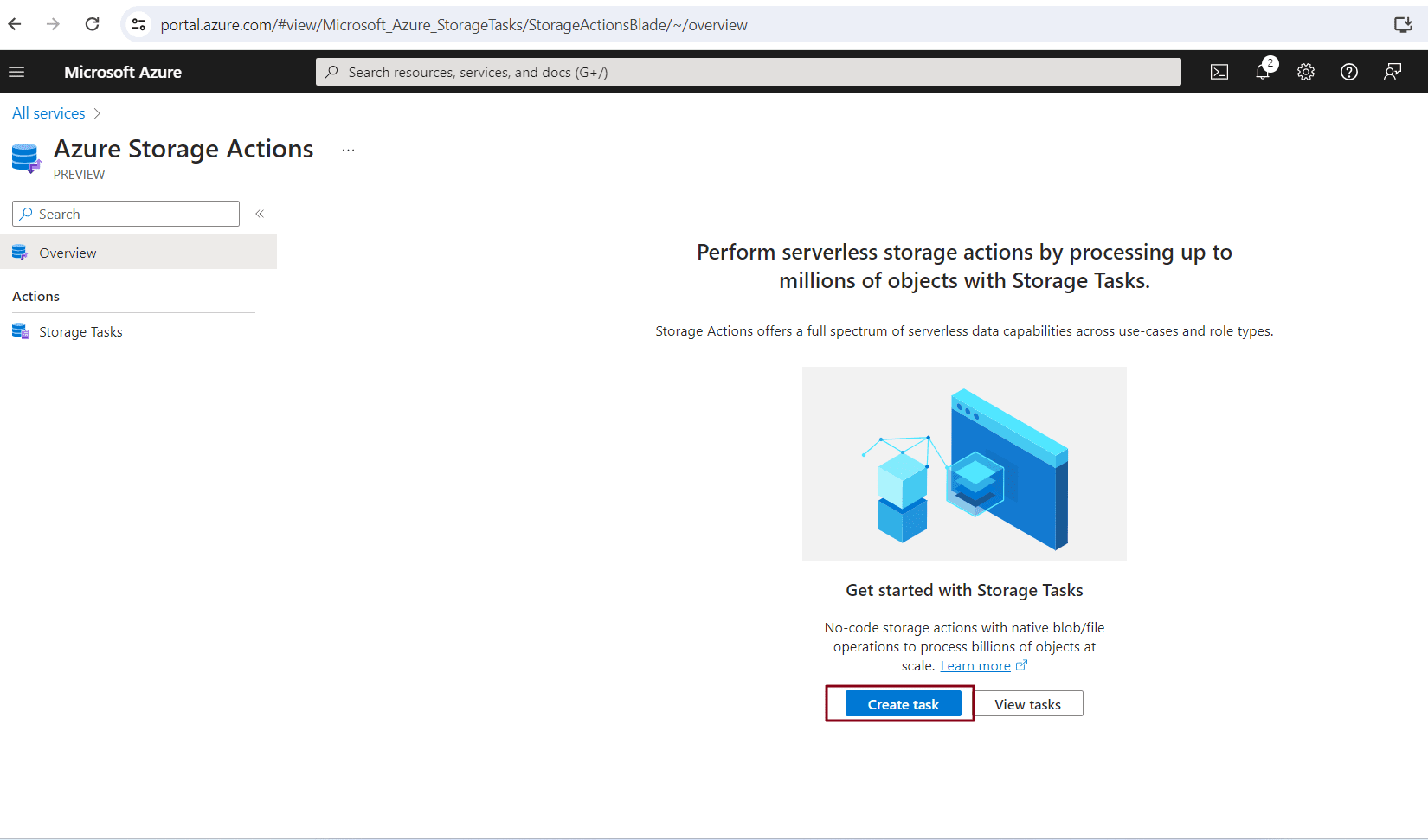Click the sidebar Search field
The image size is (1428, 840).
[126, 214]
